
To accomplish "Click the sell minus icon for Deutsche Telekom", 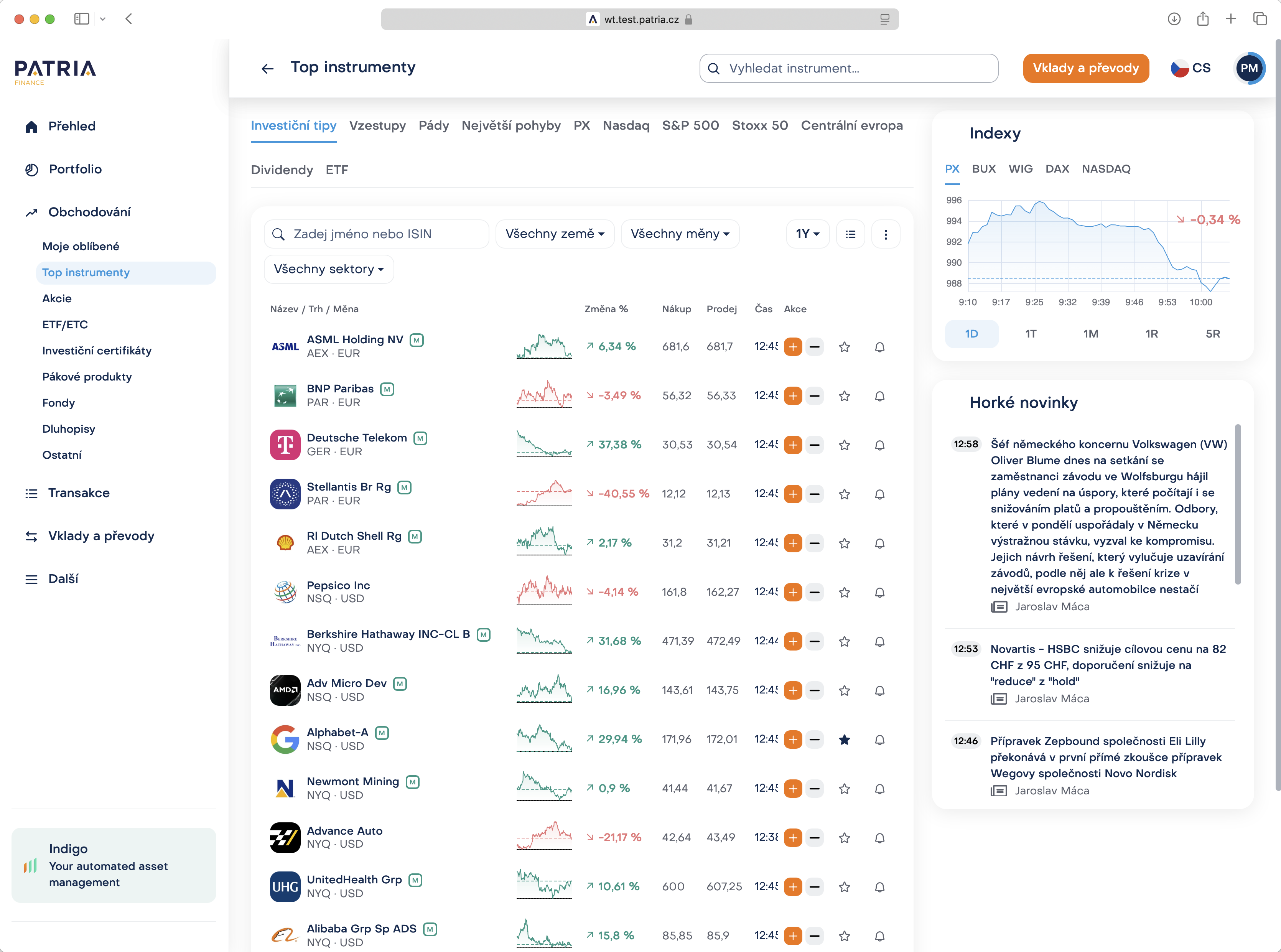I will (x=815, y=445).
